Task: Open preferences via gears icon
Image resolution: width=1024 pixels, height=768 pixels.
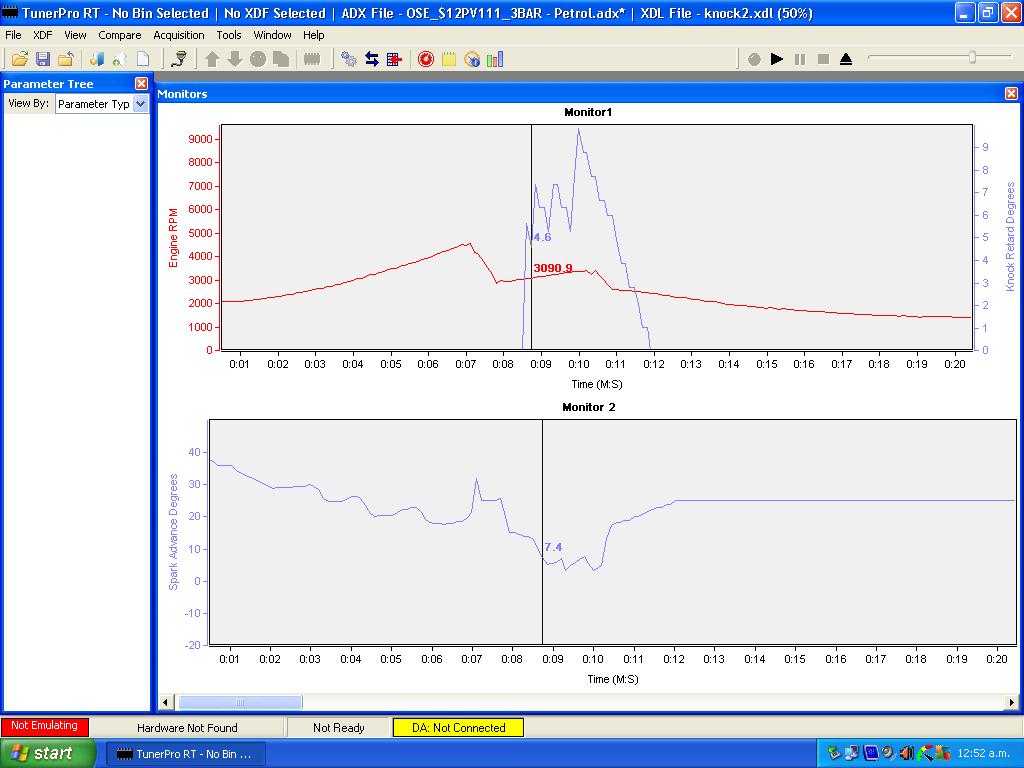Action: (x=349, y=59)
